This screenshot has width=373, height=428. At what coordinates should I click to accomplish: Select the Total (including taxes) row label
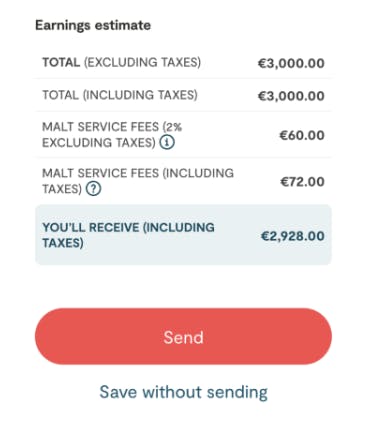click(x=120, y=95)
